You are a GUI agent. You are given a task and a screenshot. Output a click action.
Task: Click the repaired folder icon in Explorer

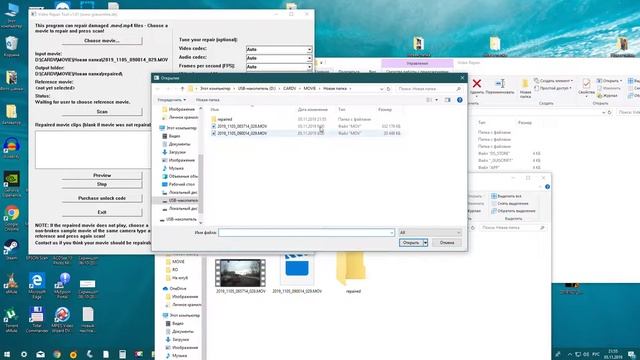pyautogui.click(x=353, y=269)
